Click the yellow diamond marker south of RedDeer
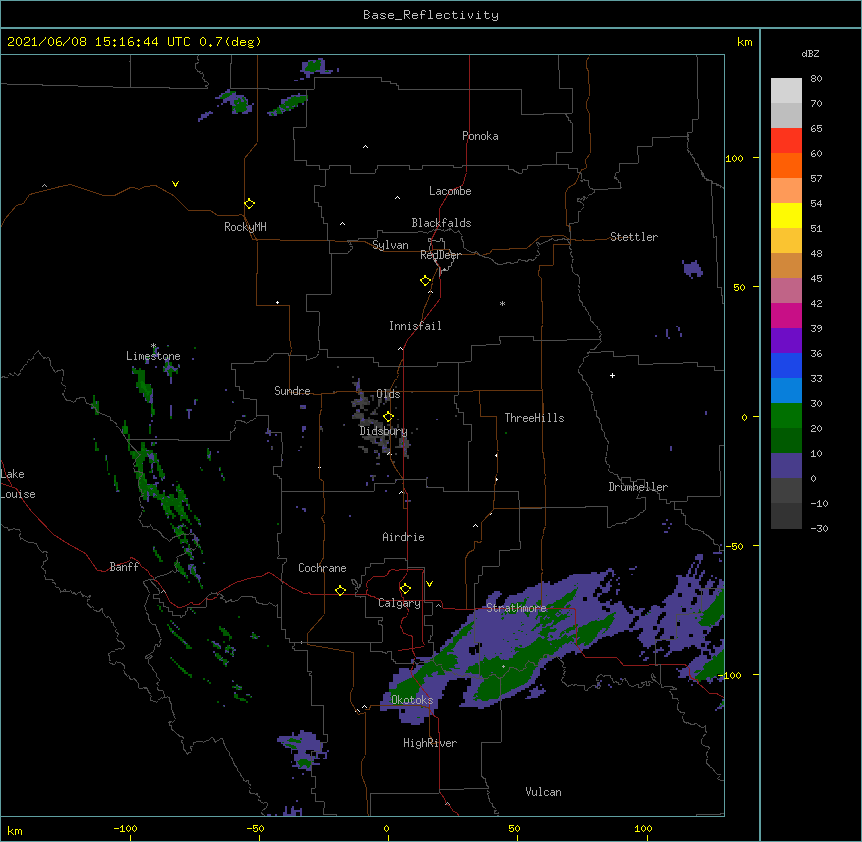 click(425, 281)
